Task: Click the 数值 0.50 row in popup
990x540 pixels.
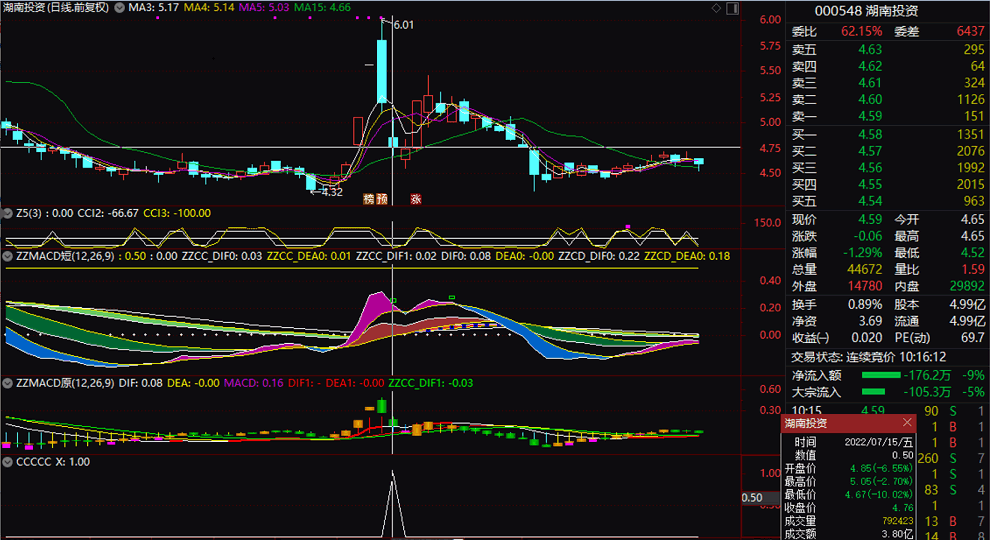Action: 853,455
